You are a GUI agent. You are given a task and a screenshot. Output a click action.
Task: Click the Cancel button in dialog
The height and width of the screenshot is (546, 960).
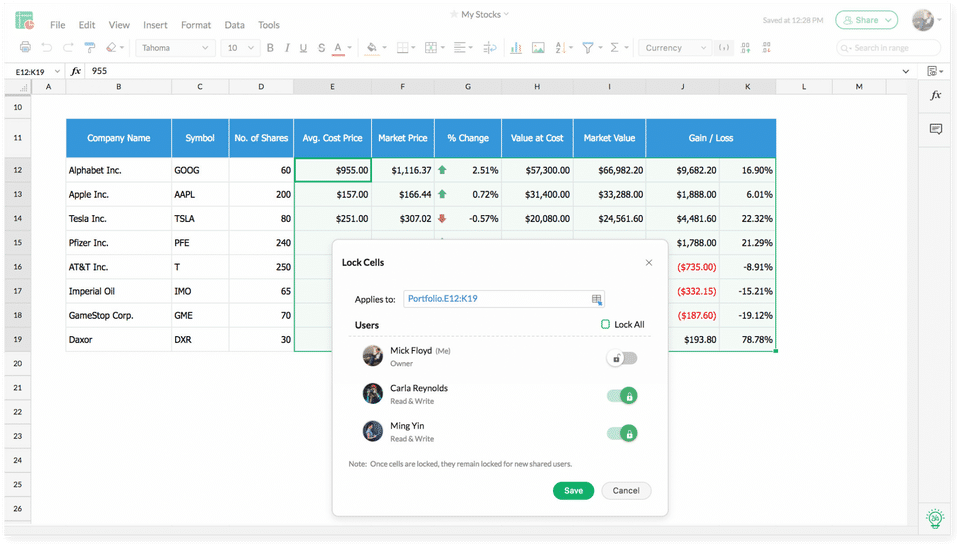[x=626, y=491]
